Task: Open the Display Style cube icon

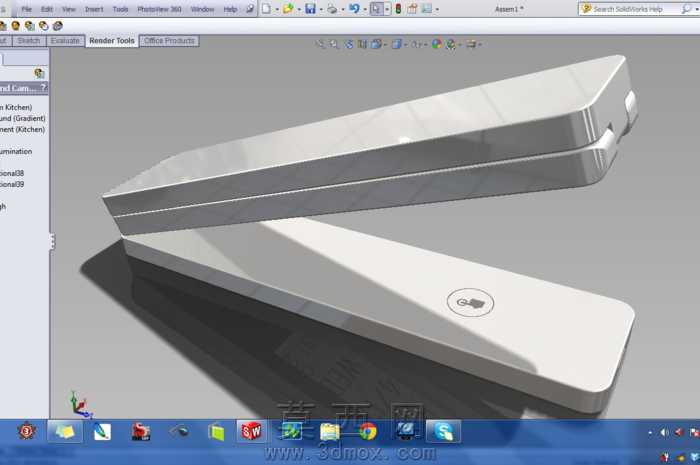Action: 396,44
